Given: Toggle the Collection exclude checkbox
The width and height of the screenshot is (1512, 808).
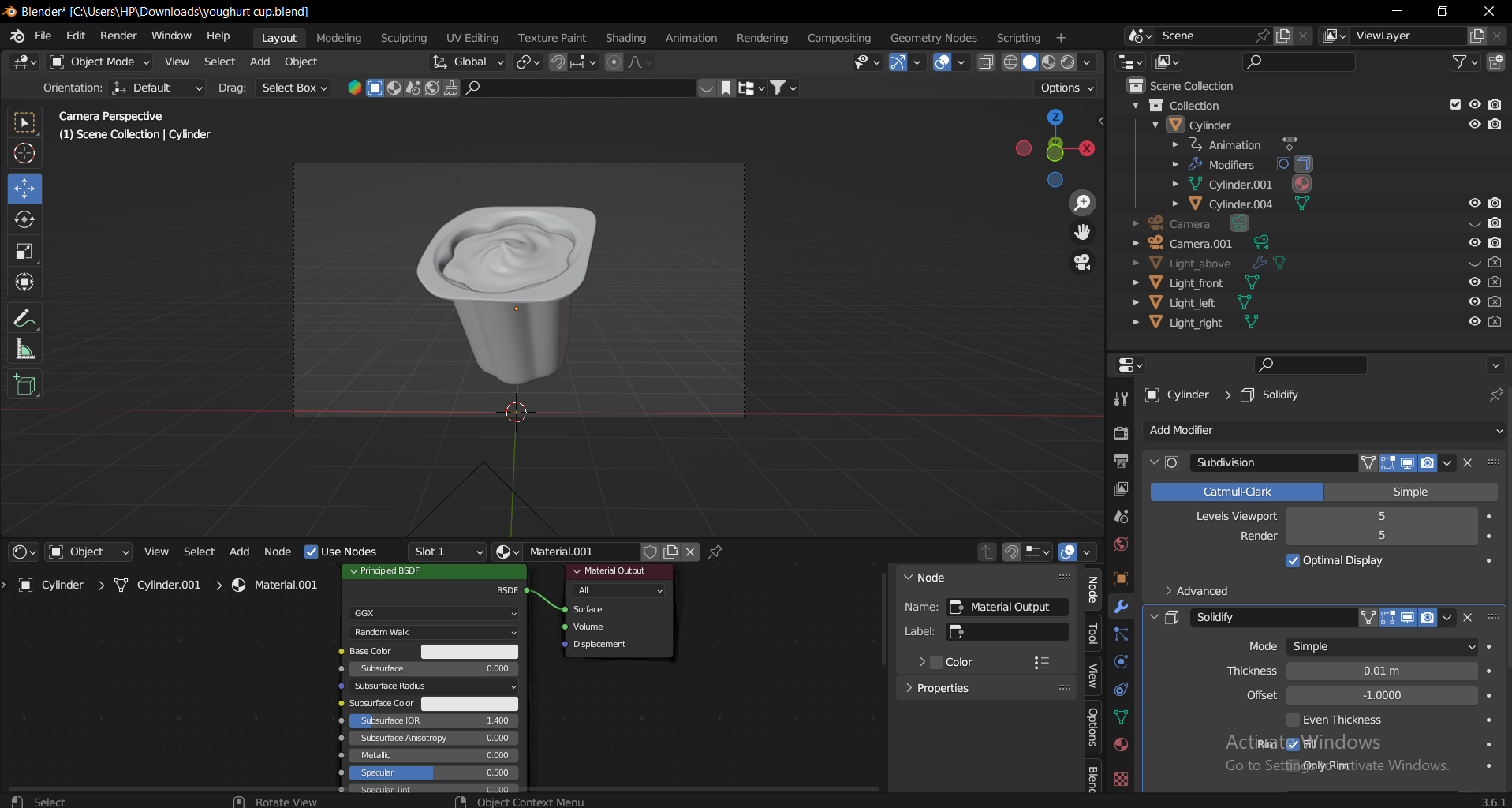Looking at the screenshot, I should [x=1455, y=104].
